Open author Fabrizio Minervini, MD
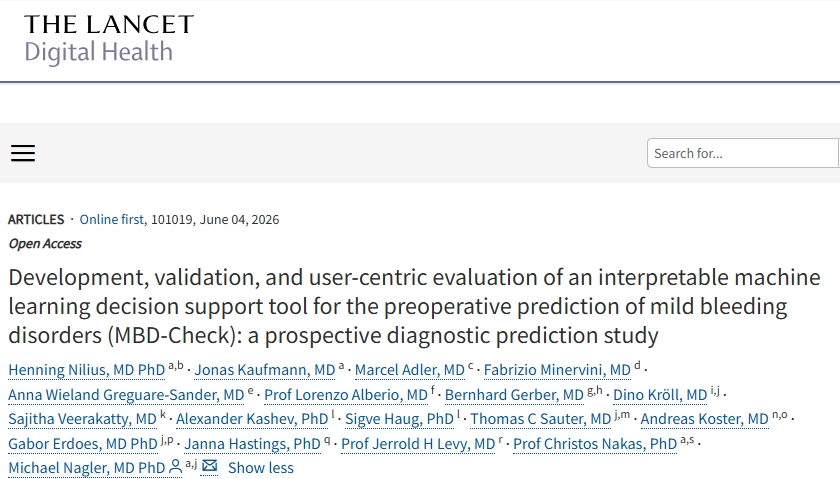This screenshot has width=840, height=479. [x=557, y=370]
